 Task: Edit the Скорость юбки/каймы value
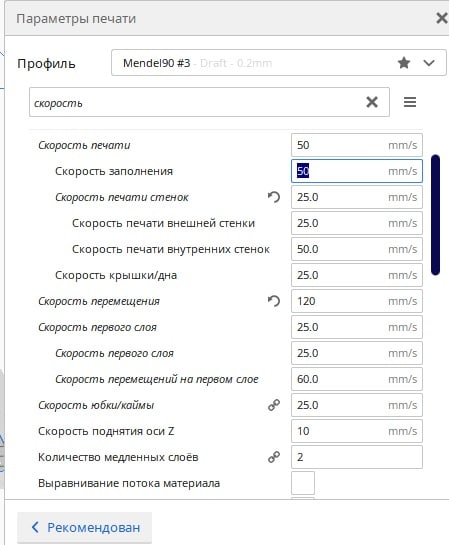coord(357,405)
